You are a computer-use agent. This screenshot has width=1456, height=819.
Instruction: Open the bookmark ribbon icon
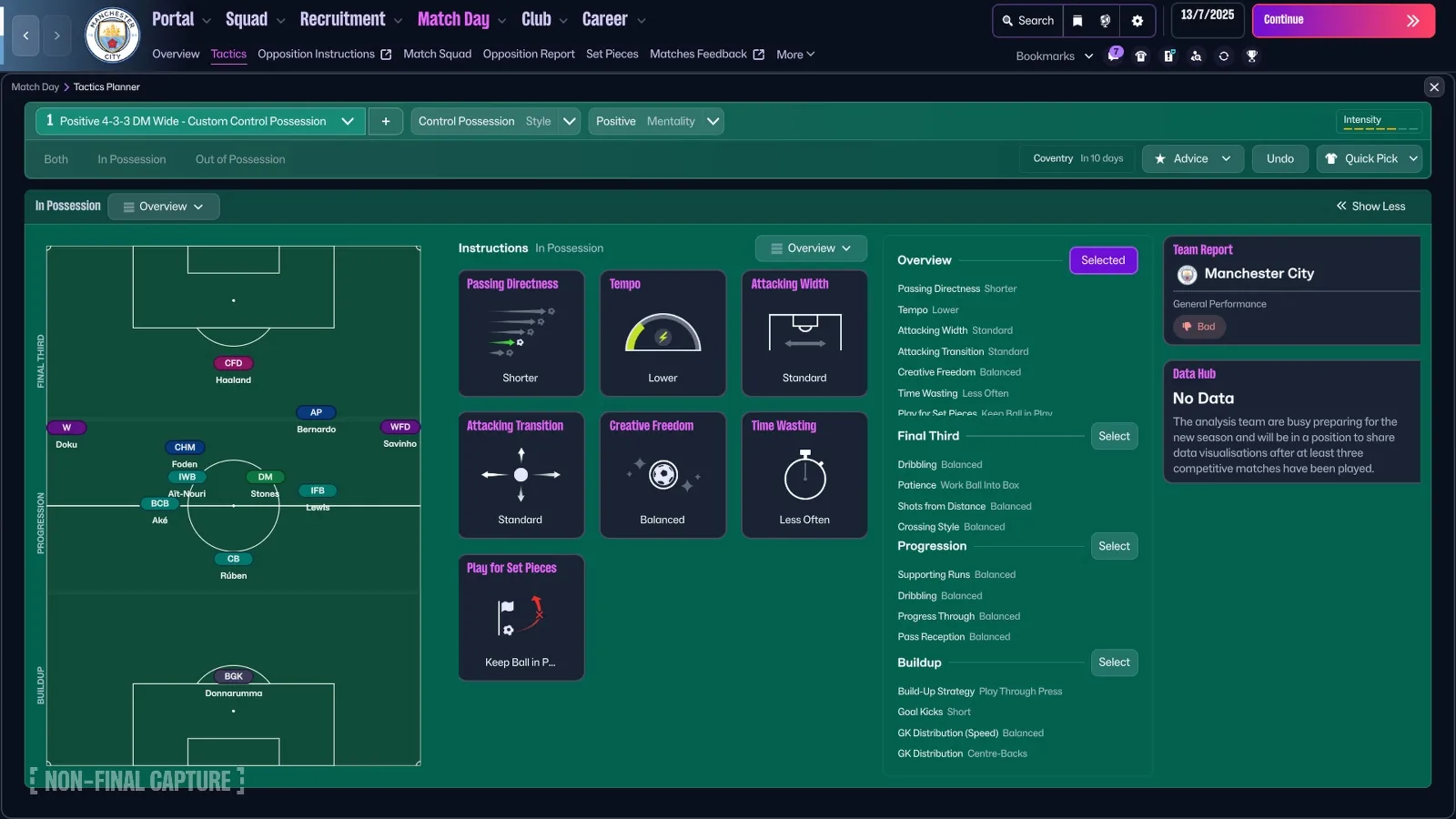point(1077,21)
